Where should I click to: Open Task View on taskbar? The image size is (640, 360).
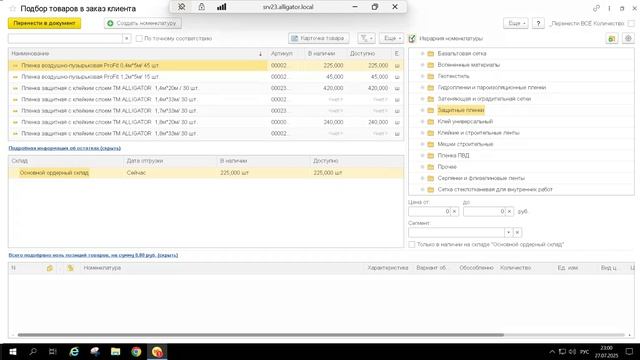53,352
